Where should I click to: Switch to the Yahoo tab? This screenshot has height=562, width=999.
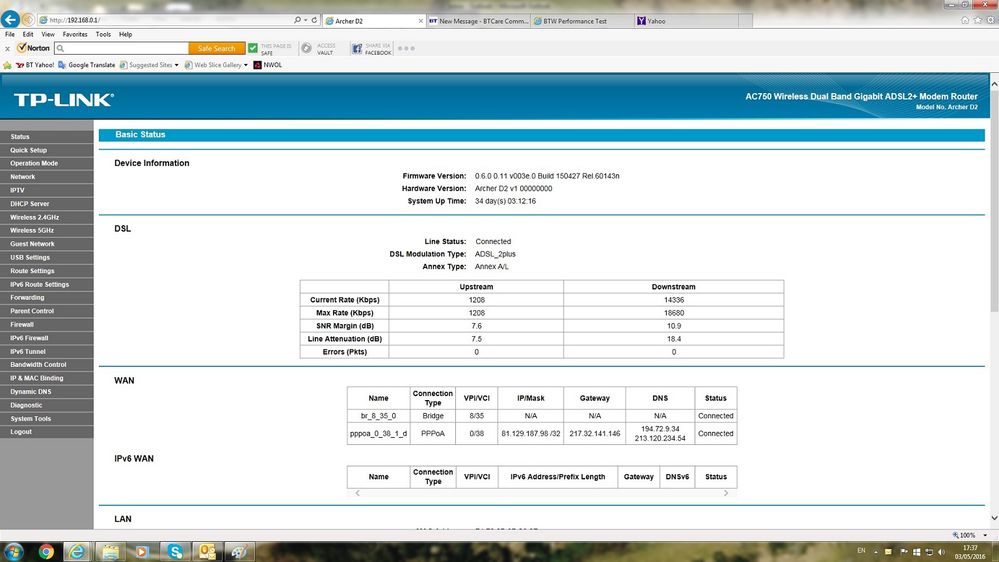[x=686, y=21]
